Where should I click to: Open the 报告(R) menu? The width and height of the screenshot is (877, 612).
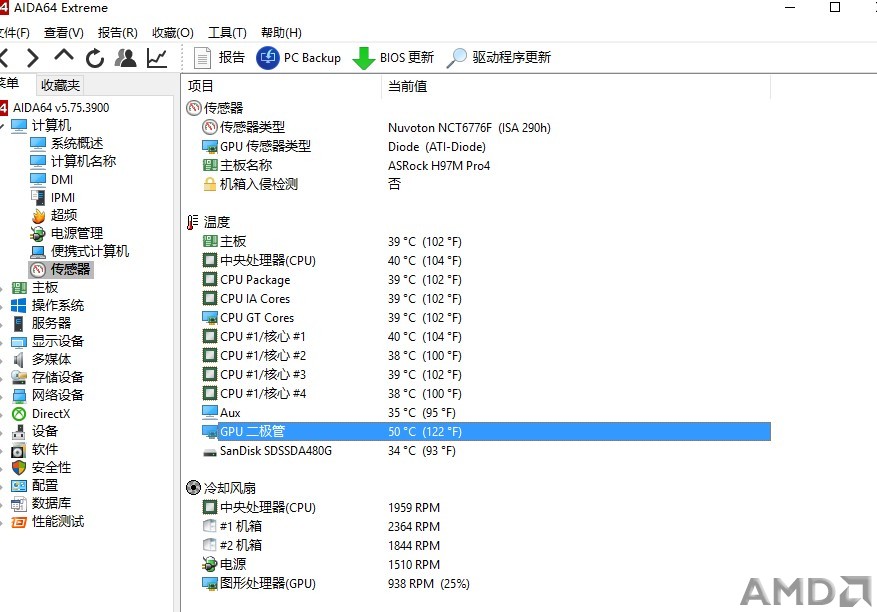tap(117, 32)
